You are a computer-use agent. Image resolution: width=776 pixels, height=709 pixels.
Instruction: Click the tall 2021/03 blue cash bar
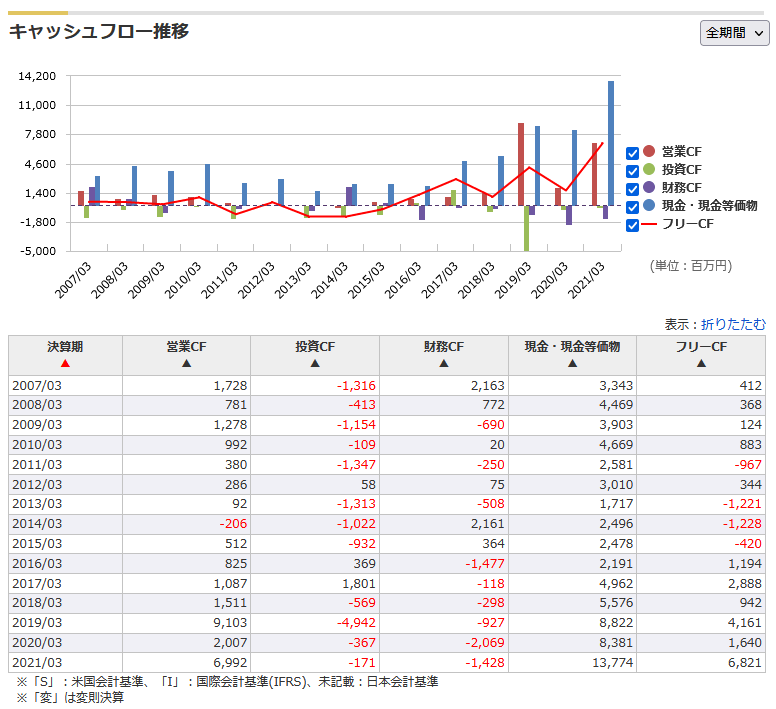coord(611,143)
